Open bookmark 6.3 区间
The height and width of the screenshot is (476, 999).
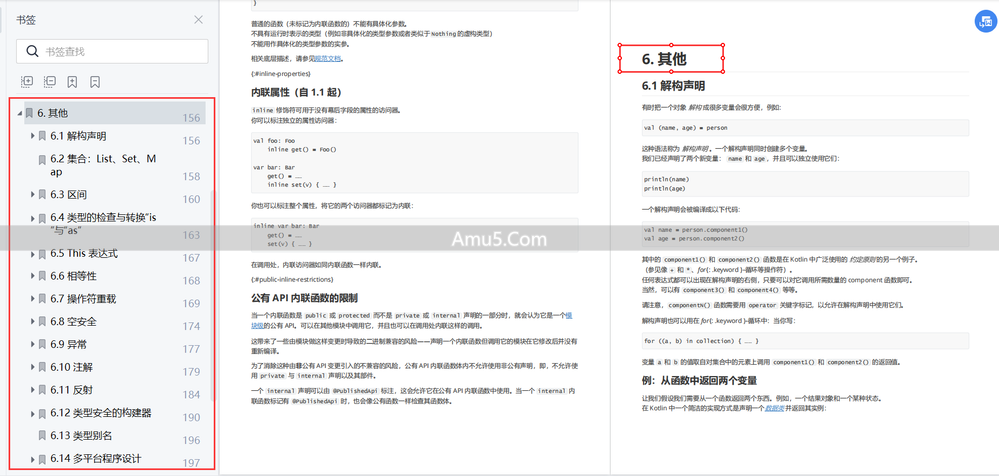(68, 194)
